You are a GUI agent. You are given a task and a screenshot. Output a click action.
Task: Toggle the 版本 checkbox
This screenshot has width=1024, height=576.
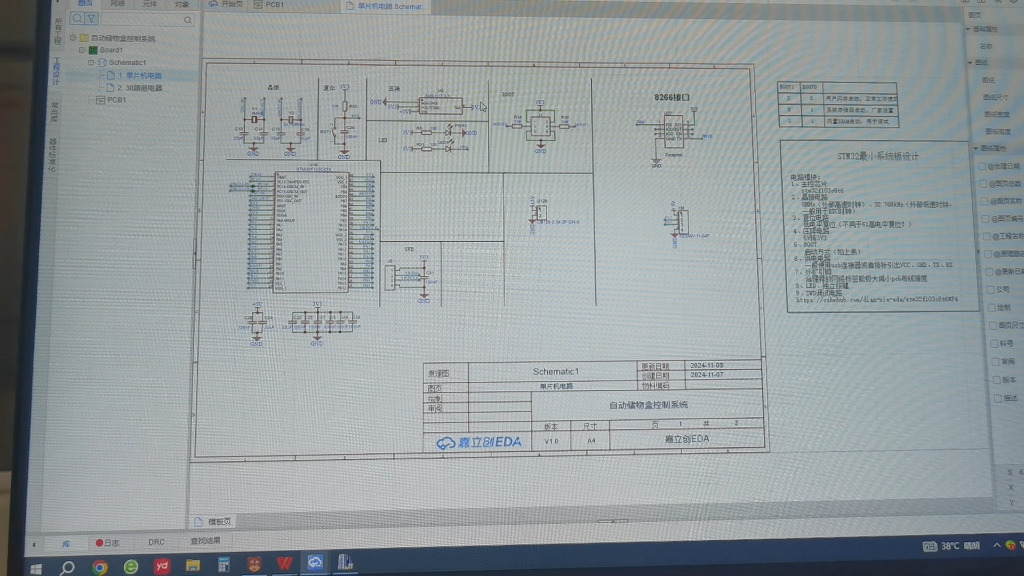pos(997,379)
